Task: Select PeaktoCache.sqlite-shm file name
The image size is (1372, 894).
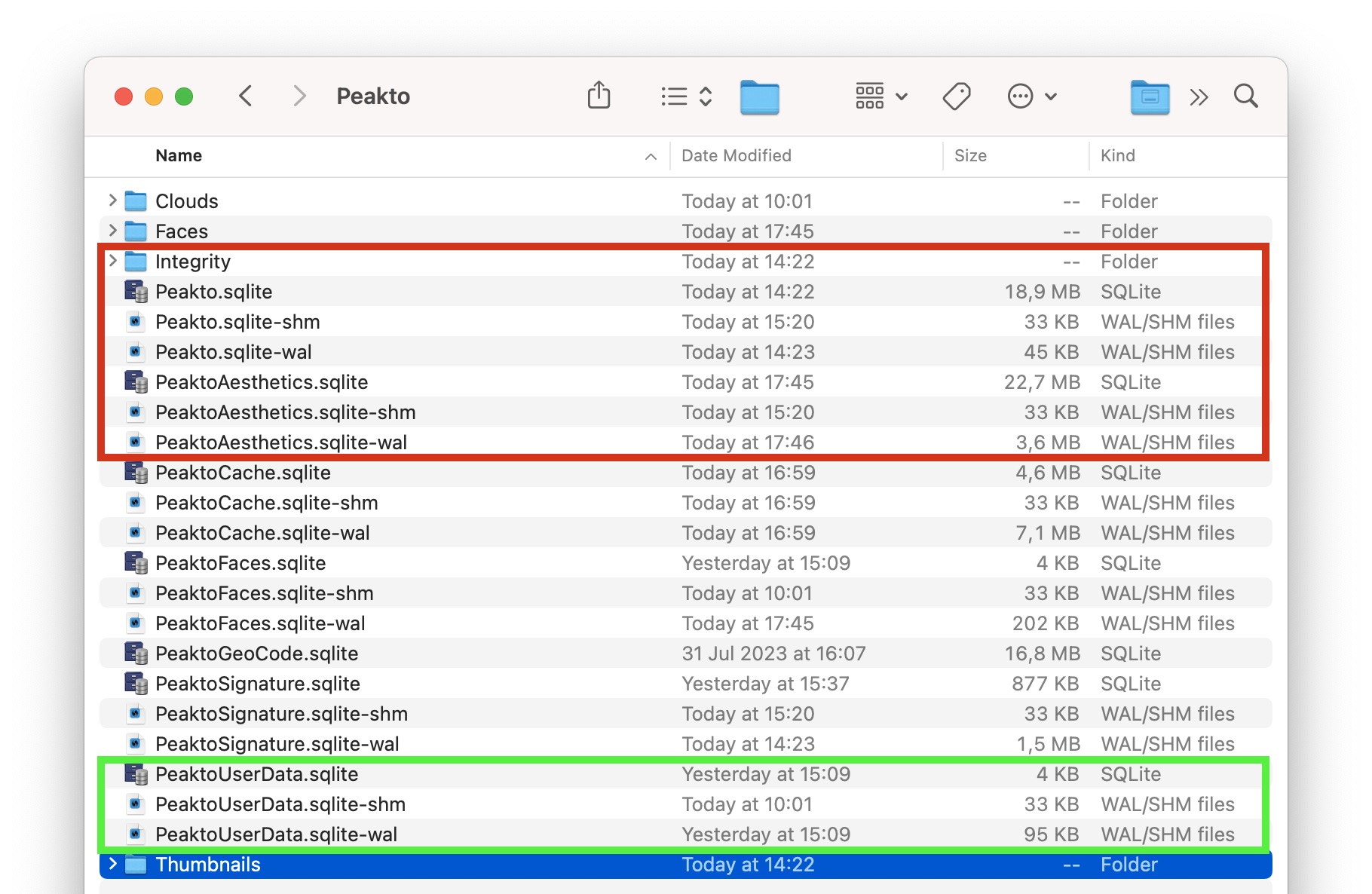Action: 267,503
